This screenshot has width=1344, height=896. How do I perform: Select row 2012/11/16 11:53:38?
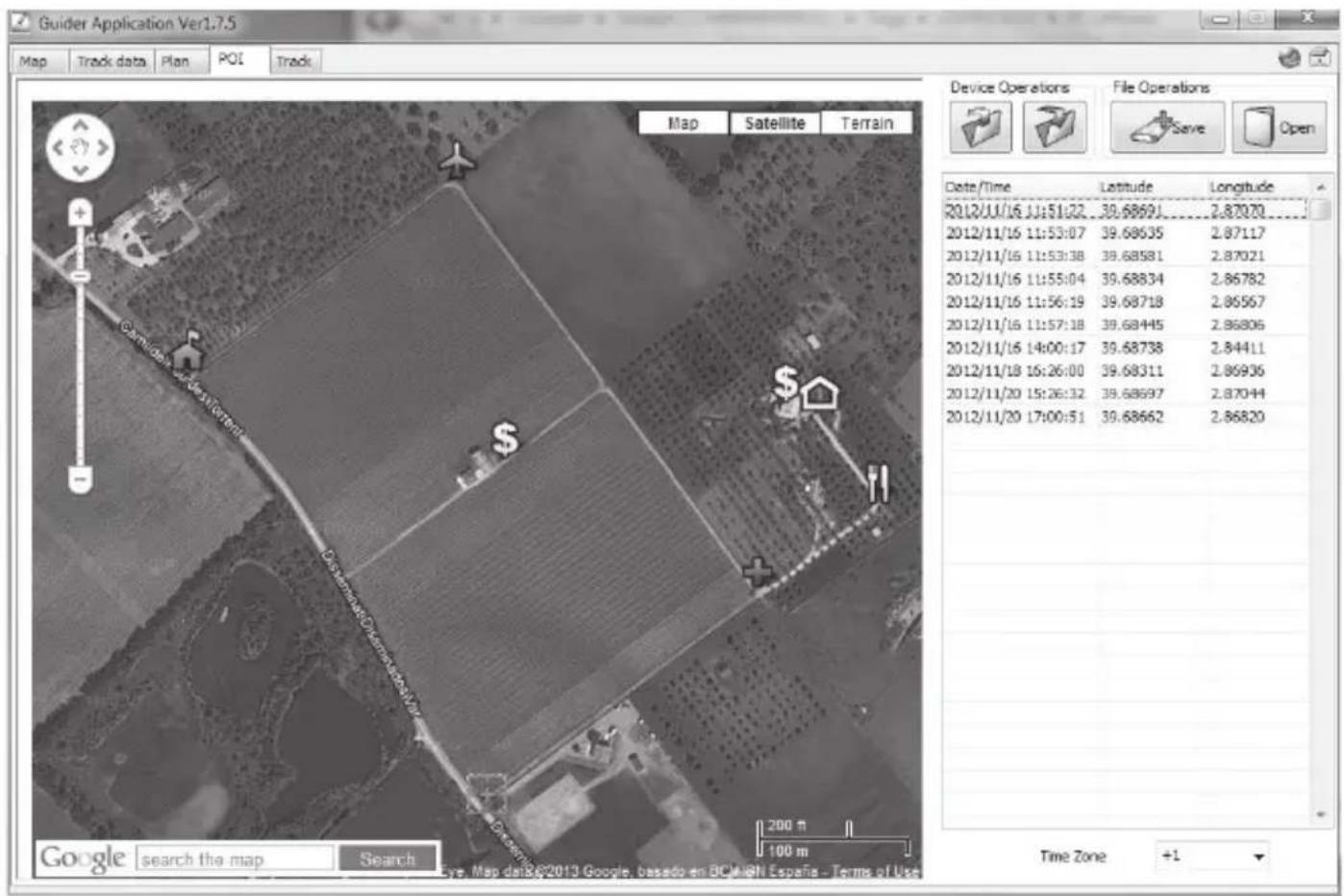tap(1126, 256)
